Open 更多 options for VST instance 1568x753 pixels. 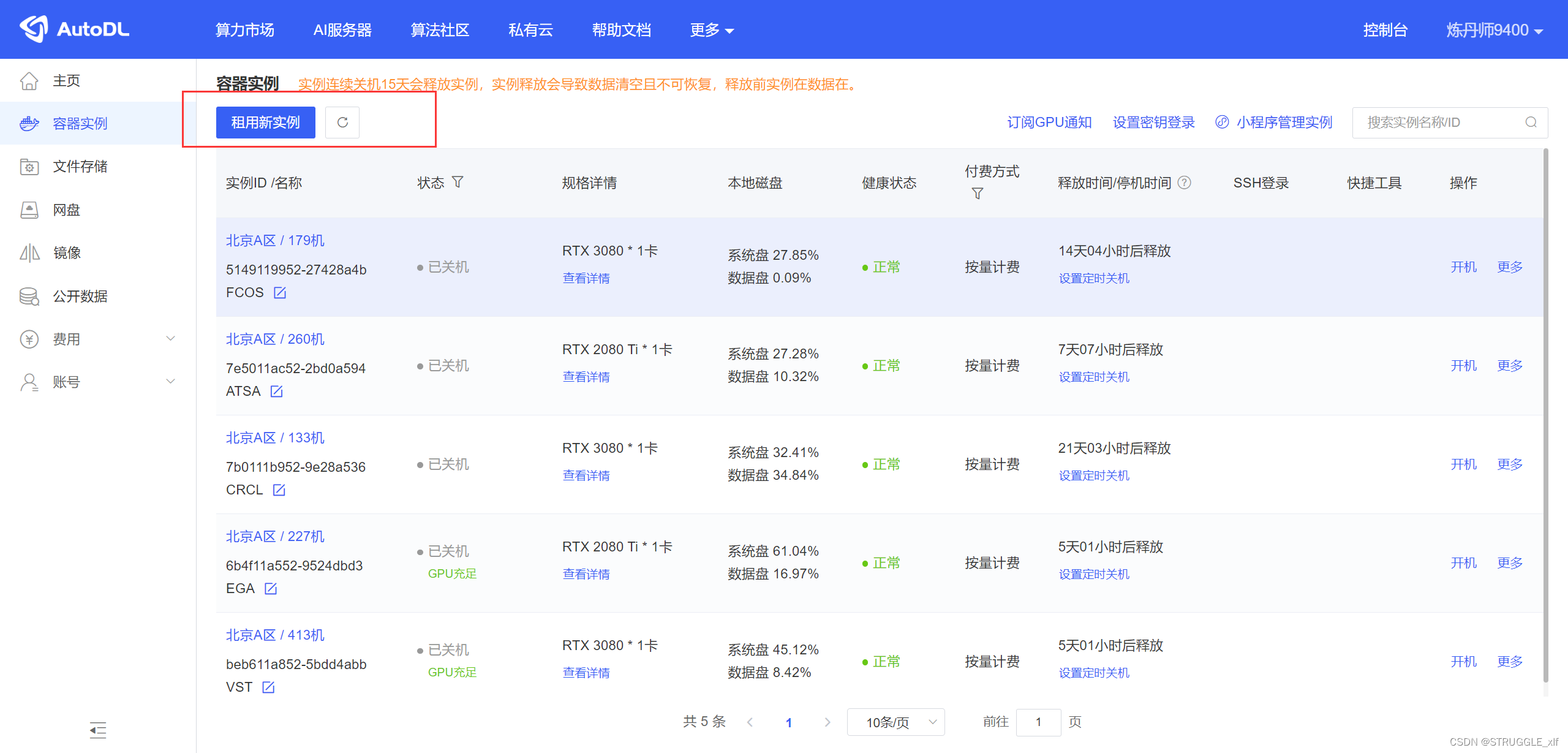(x=1510, y=662)
